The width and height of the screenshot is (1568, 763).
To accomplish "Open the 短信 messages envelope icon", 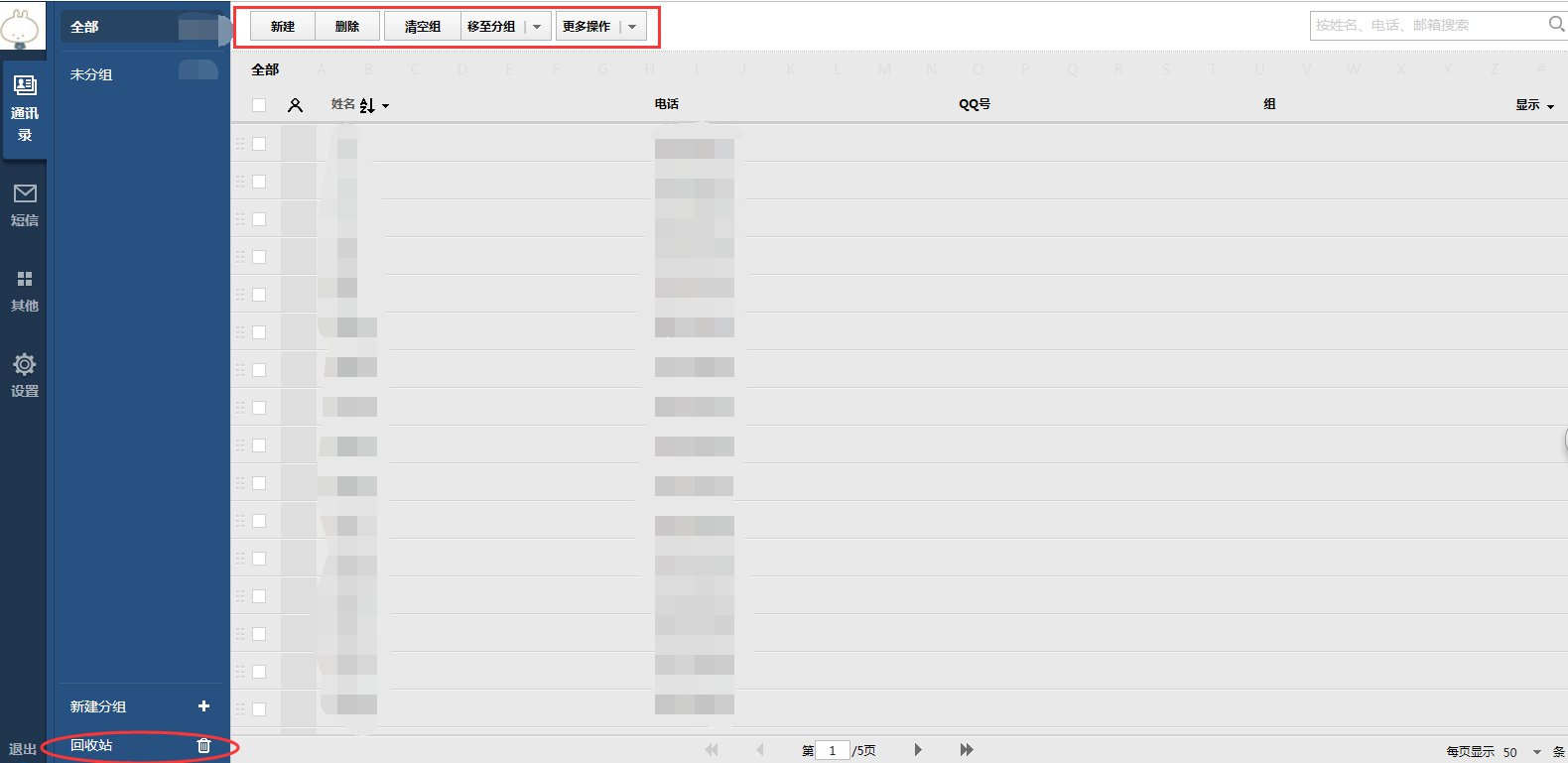I will [25, 193].
